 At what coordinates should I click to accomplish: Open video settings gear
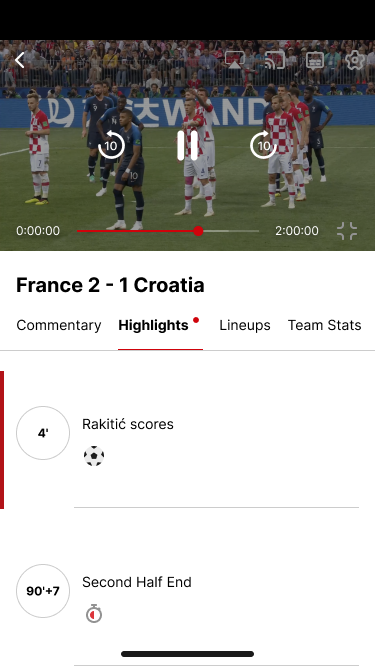click(355, 60)
